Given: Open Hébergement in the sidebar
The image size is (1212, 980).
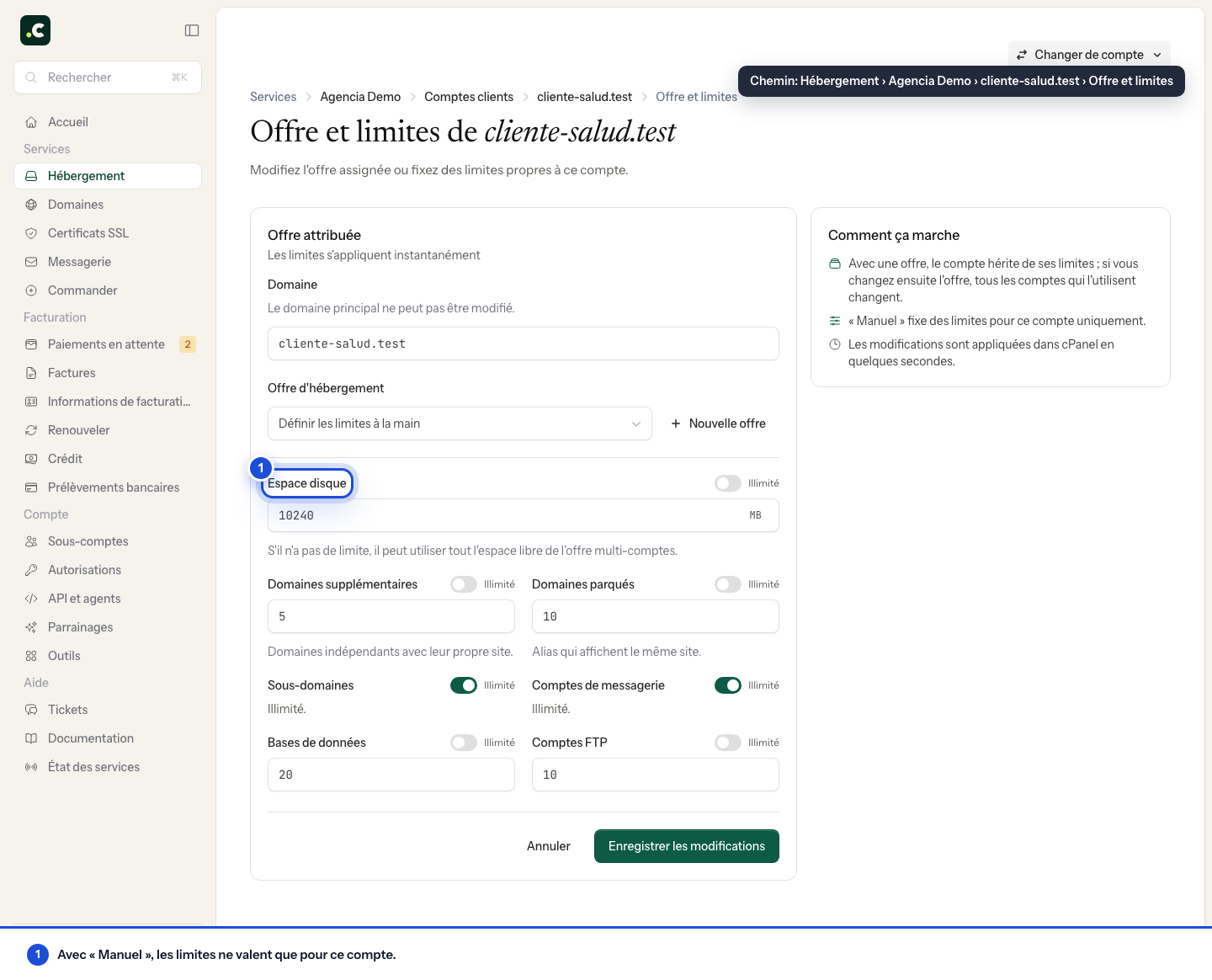Looking at the screenshot, I should click(108, 176).
